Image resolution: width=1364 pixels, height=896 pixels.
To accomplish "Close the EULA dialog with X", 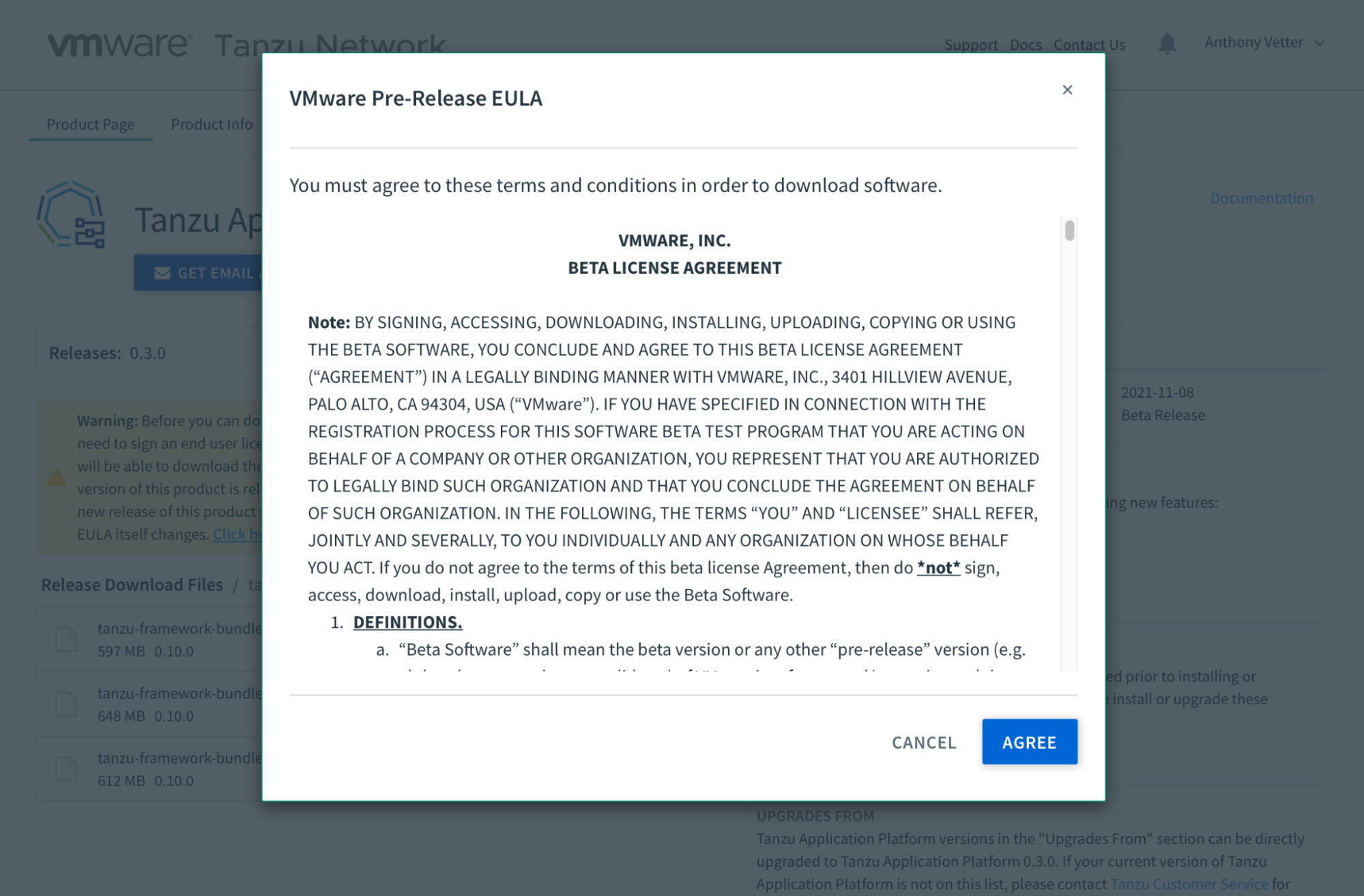I will pos(1067,90).
